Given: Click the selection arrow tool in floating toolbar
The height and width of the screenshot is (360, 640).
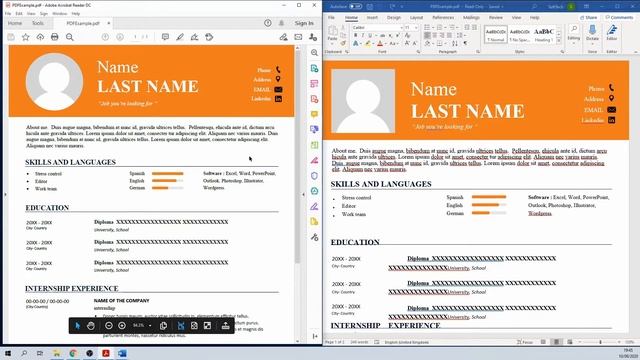Looking at the screenshot, I should point(78,326).
